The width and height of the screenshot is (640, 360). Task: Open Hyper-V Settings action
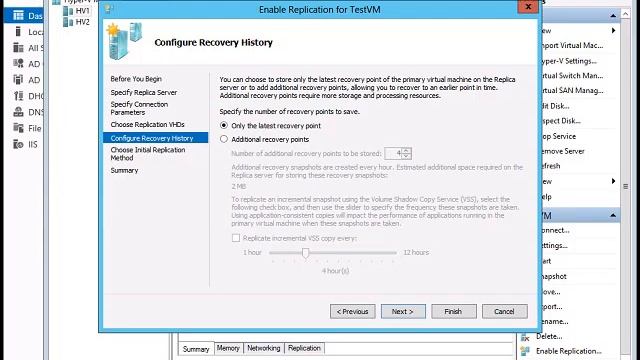coord(569,61)
